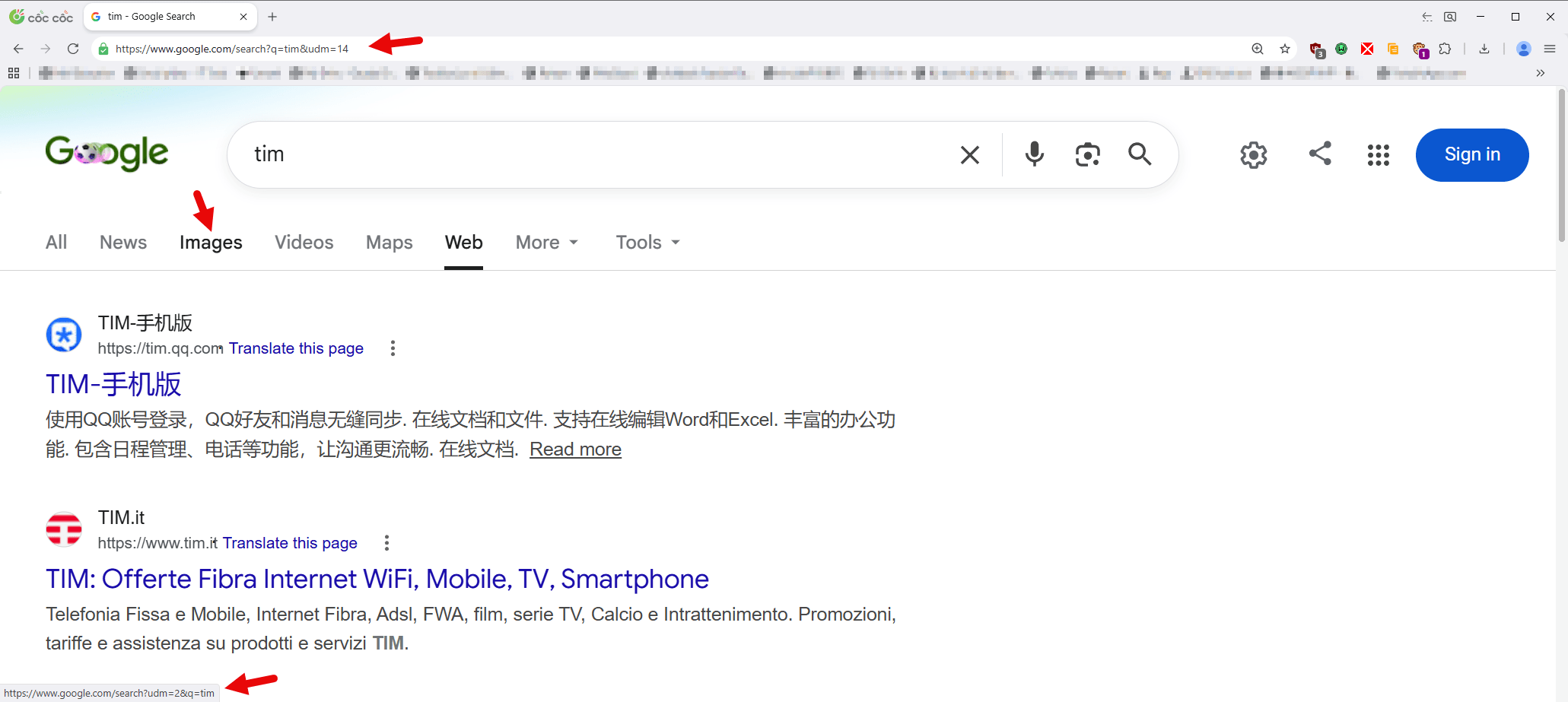Go back to the previous page
Viewport: 1568px width, 702px height.
click(18, 49)
